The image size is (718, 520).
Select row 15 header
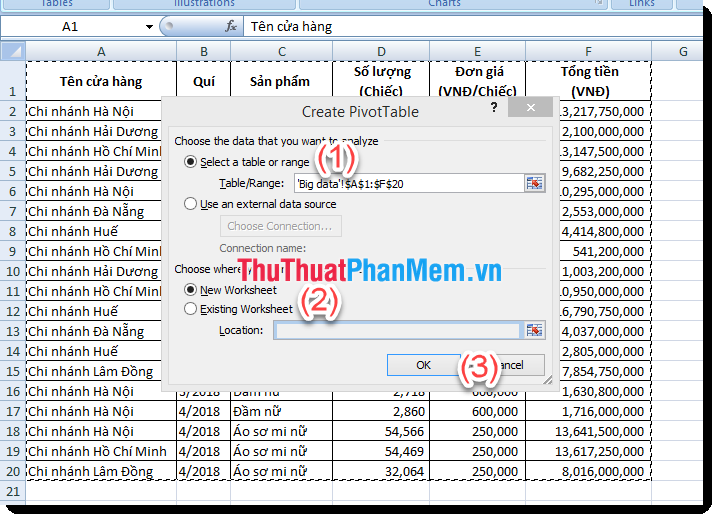[13, 371]
